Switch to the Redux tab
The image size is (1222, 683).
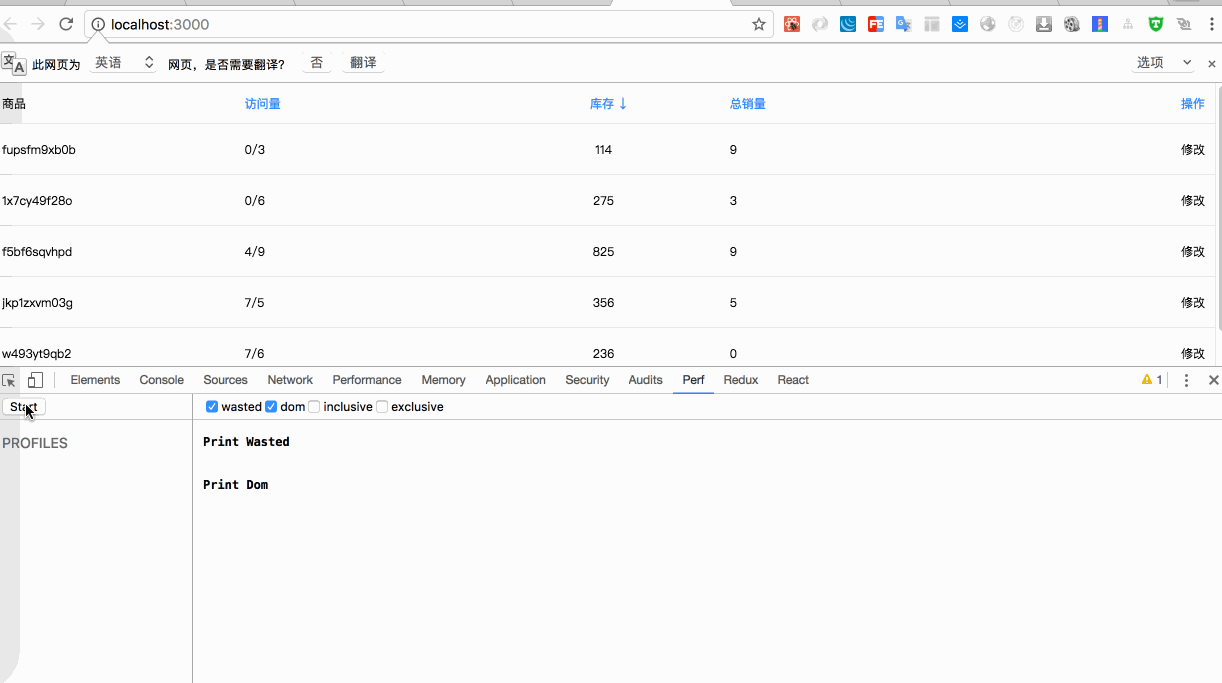741,380
